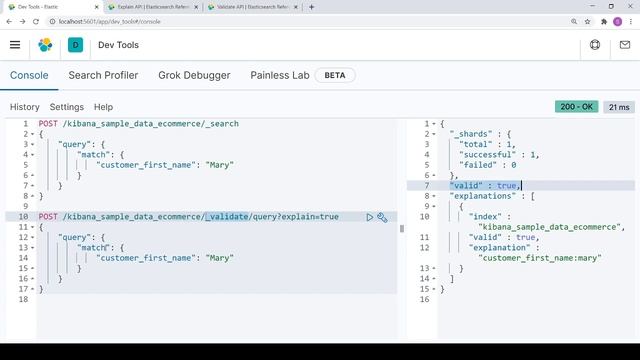Open the space selector D avatar
The image size is (640, 360).
pyautogui.click(x=76, y=45)
